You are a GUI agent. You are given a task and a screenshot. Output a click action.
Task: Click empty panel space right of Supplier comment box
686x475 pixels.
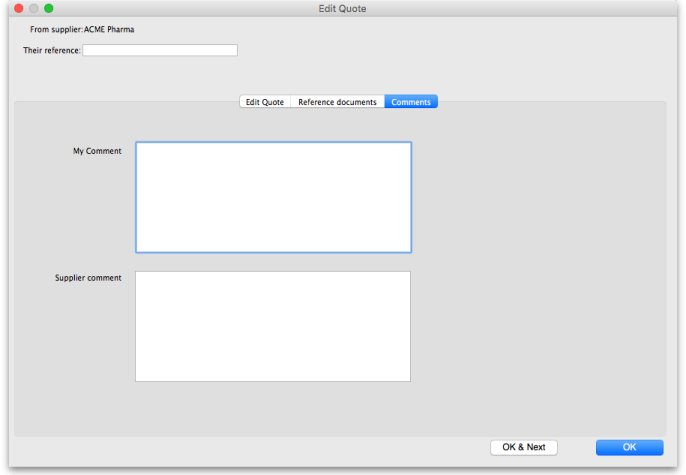coord(540,326)
